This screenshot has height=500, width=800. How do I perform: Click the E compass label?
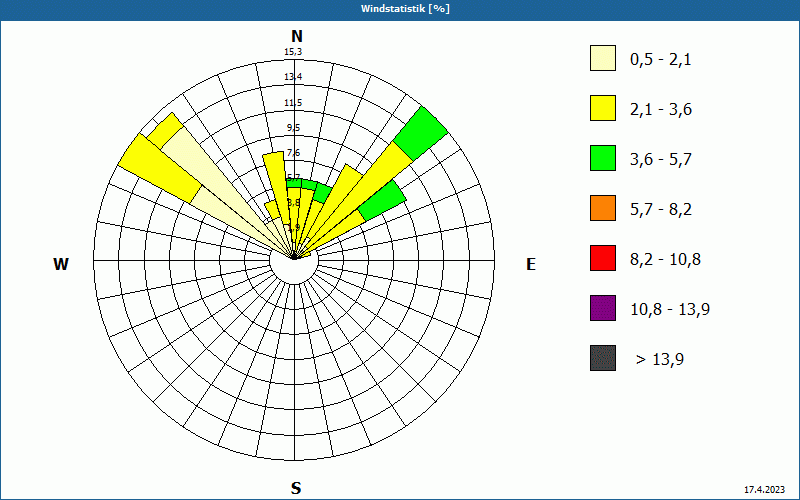pos(531,264)
